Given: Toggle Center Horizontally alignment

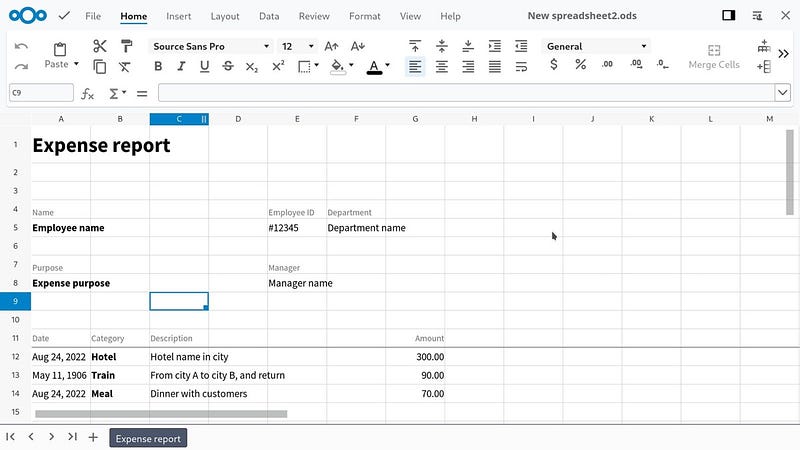Looking at the screenshot, I should pyautogui.click(x=441, y=66).
